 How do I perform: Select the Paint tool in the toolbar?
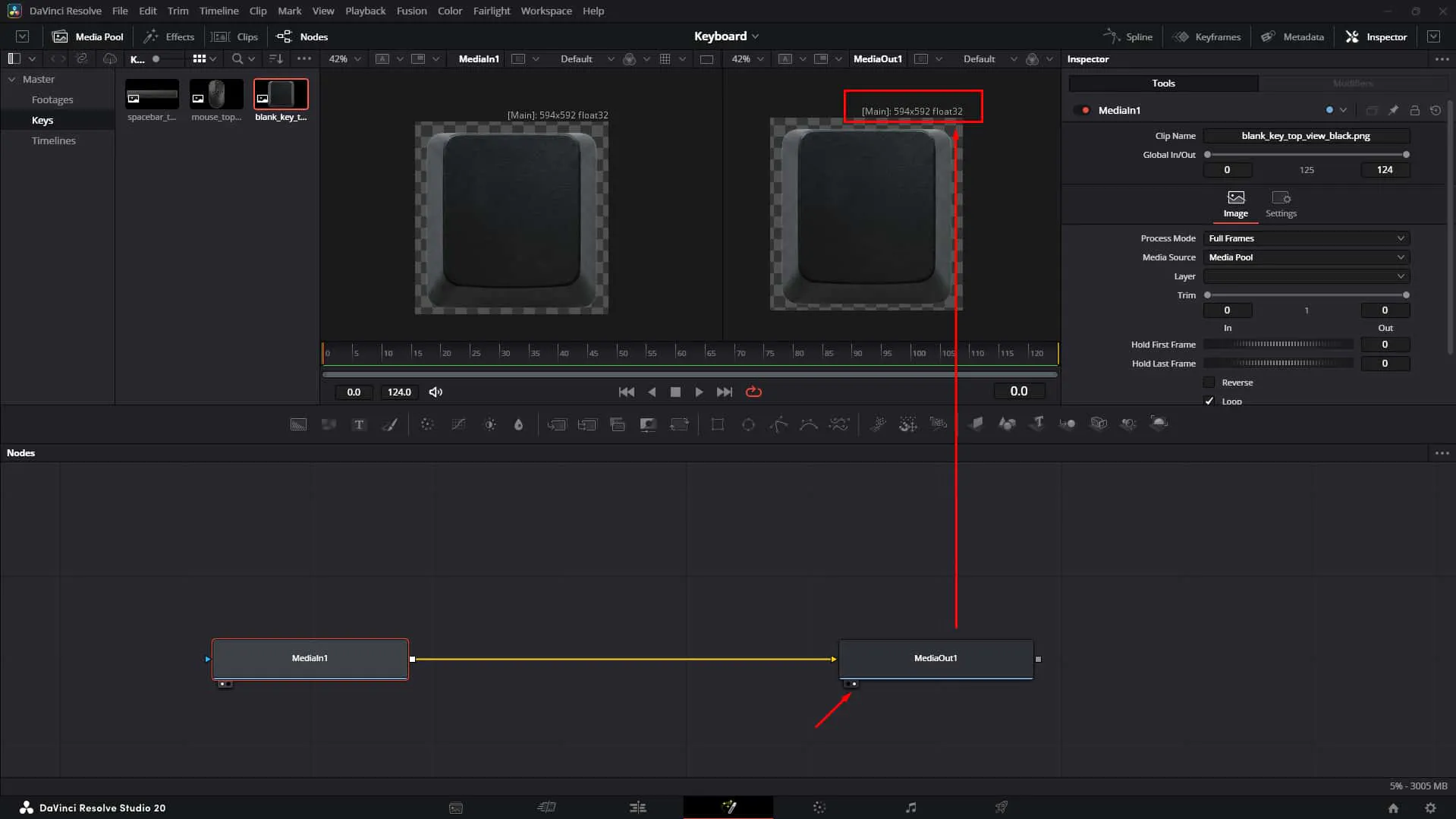[389, 424]
